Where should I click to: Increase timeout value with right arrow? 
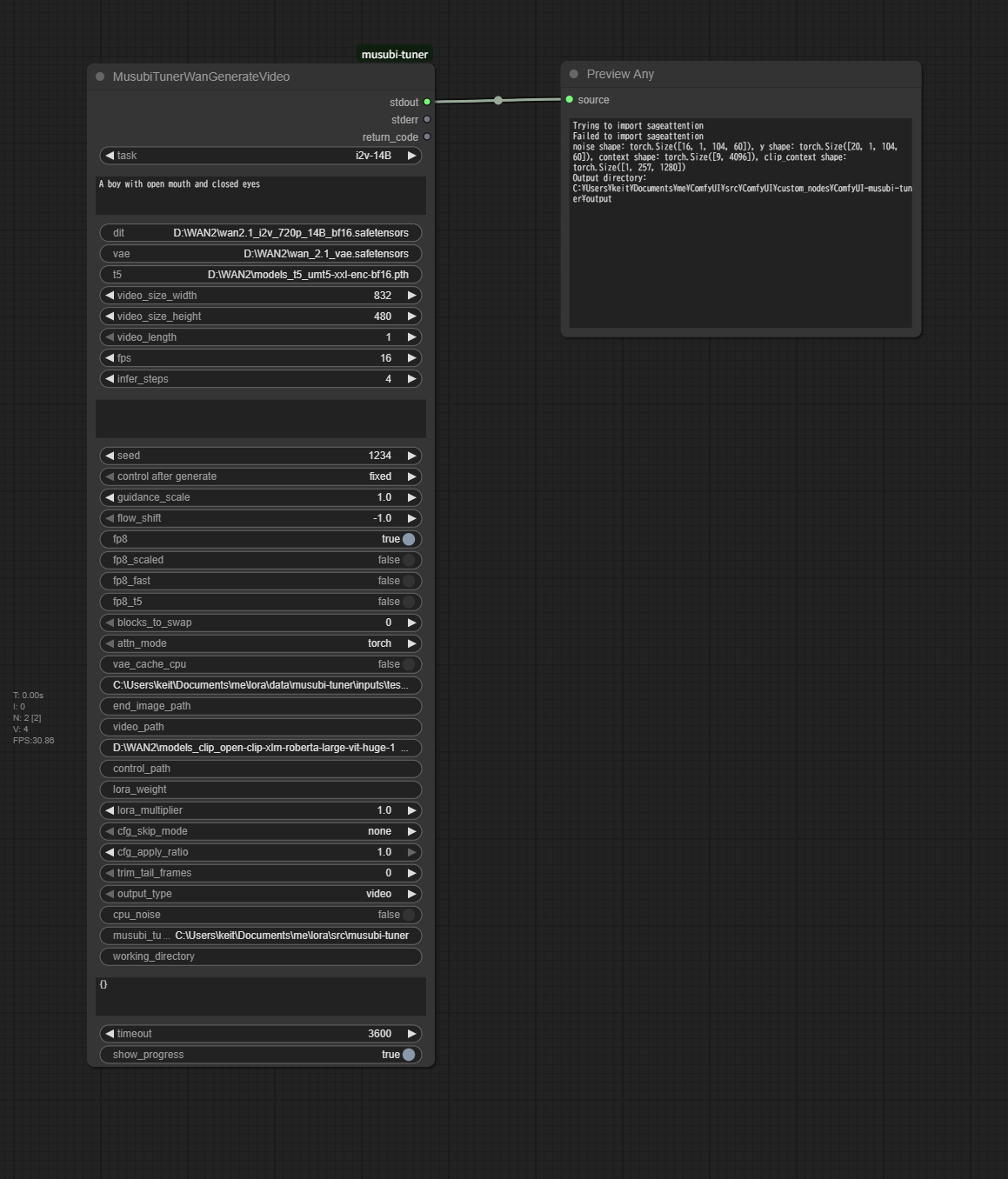[412, 1034]
